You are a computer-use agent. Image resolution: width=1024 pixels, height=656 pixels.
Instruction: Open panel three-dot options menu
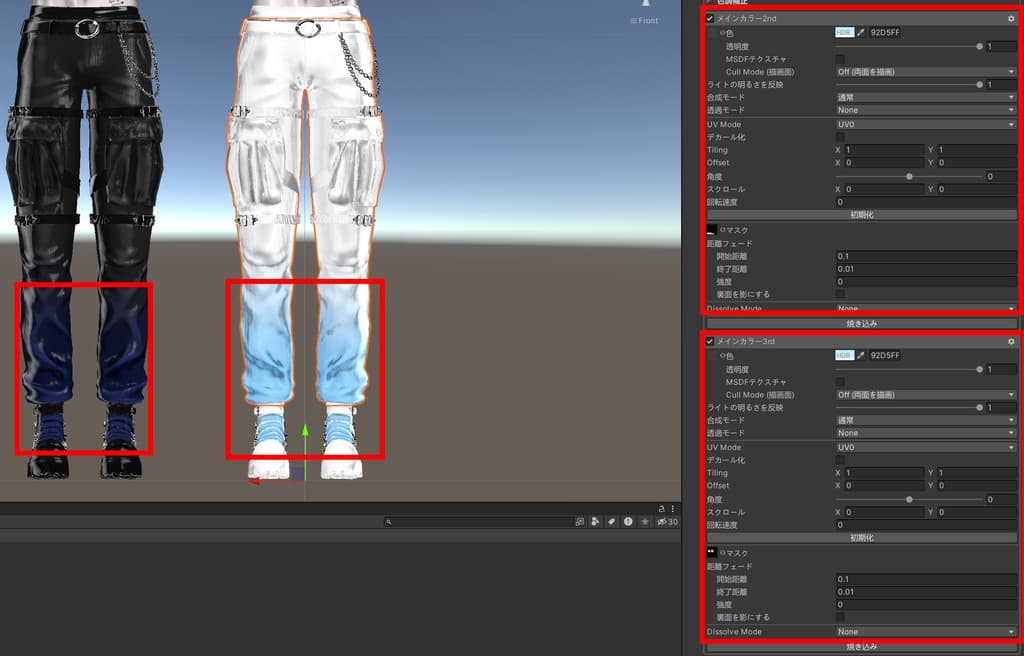point(673,508)
